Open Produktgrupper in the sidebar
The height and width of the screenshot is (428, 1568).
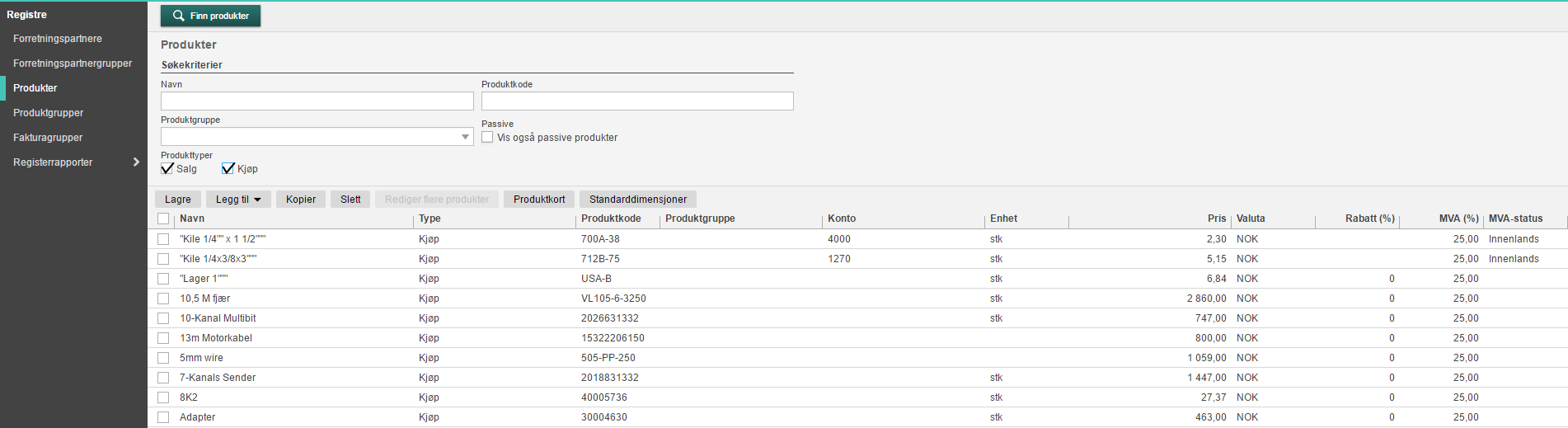pyautogui.click(x=49, y=113)
